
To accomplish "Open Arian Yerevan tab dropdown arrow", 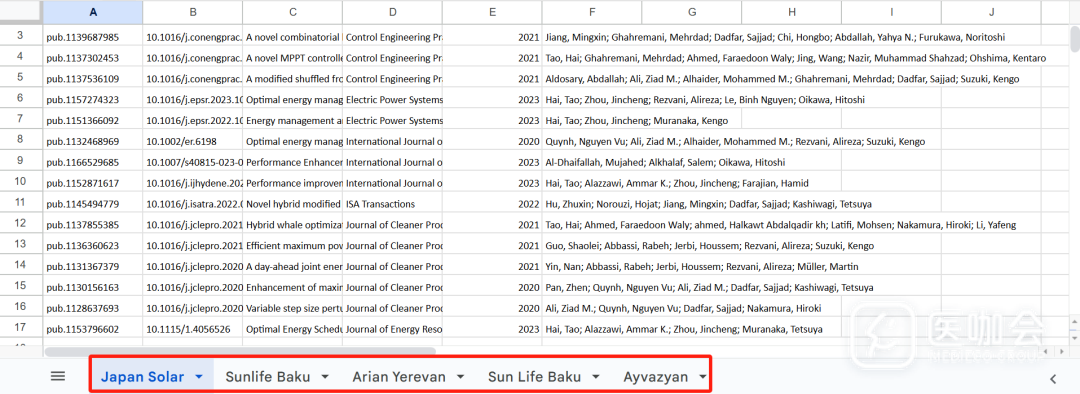I will (x=461, y=377).
